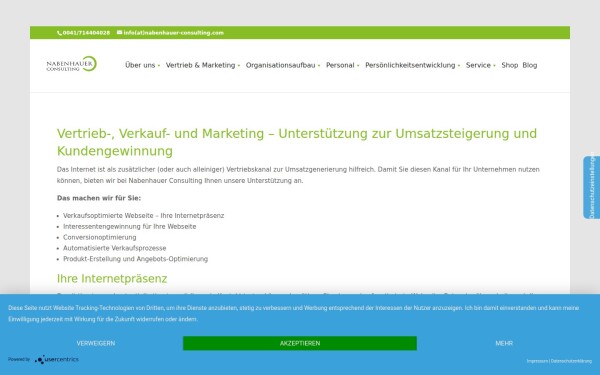Click the Vertrieb-, Verkauf- und Marketing heading

[x=297, y=142]
